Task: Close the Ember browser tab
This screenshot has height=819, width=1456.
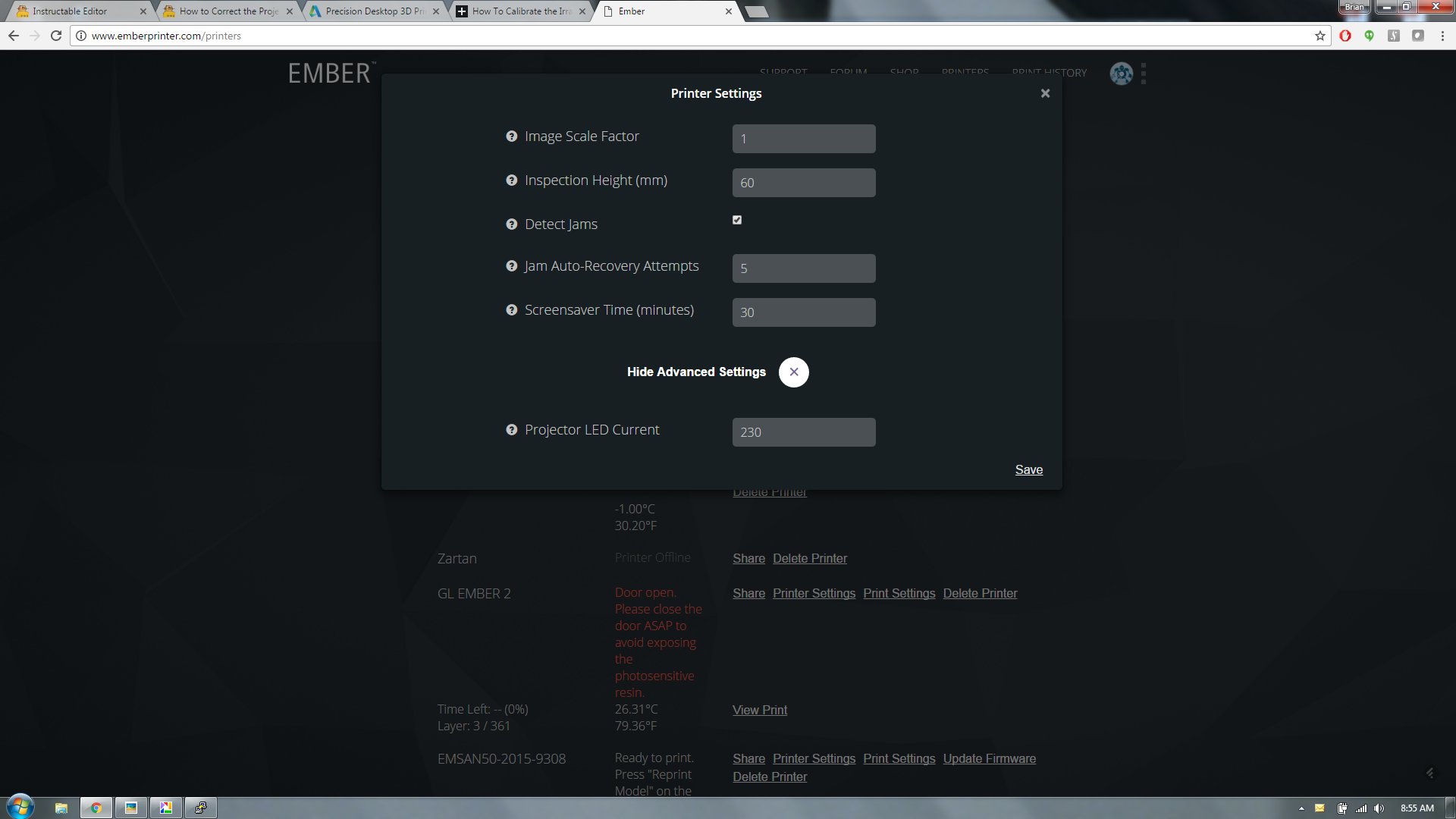Action: pos(729,11)
